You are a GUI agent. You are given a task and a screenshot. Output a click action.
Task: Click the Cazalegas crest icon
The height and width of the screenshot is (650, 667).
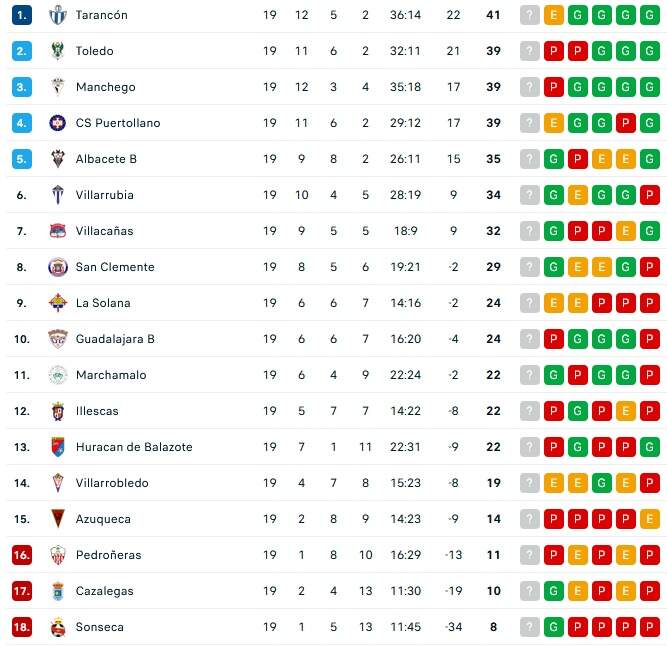point(58,591)
